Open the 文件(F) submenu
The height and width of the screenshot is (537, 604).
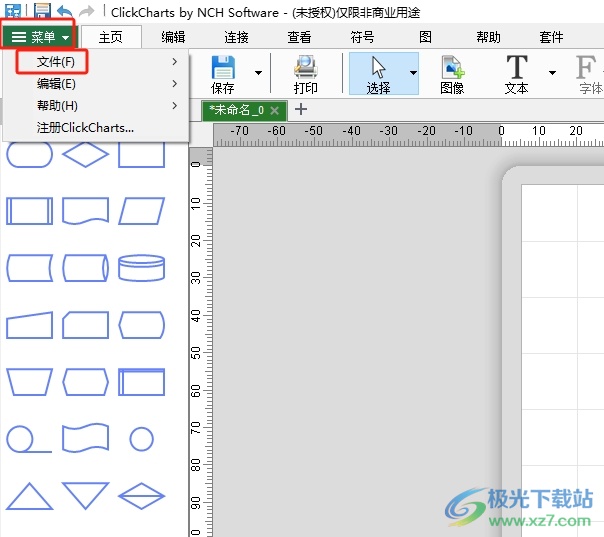click(x=96, y=62)
